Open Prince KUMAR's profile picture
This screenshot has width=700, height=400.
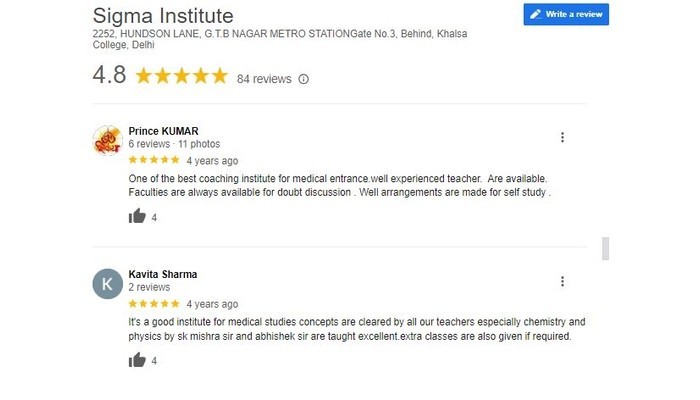point(108,140)
